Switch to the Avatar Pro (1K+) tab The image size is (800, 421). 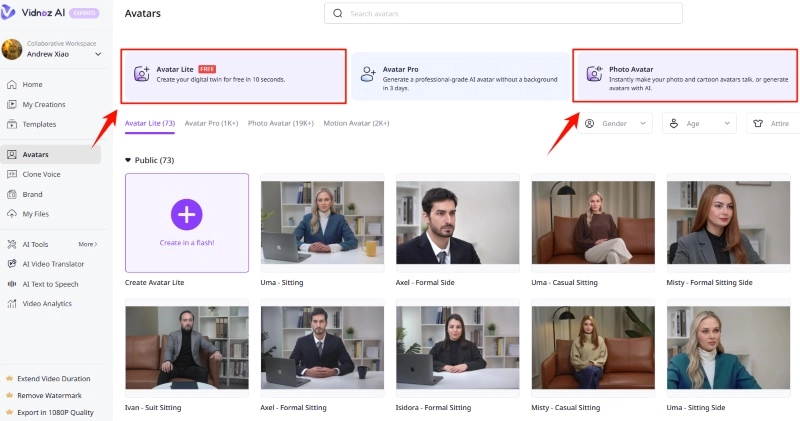pos(211,123)
